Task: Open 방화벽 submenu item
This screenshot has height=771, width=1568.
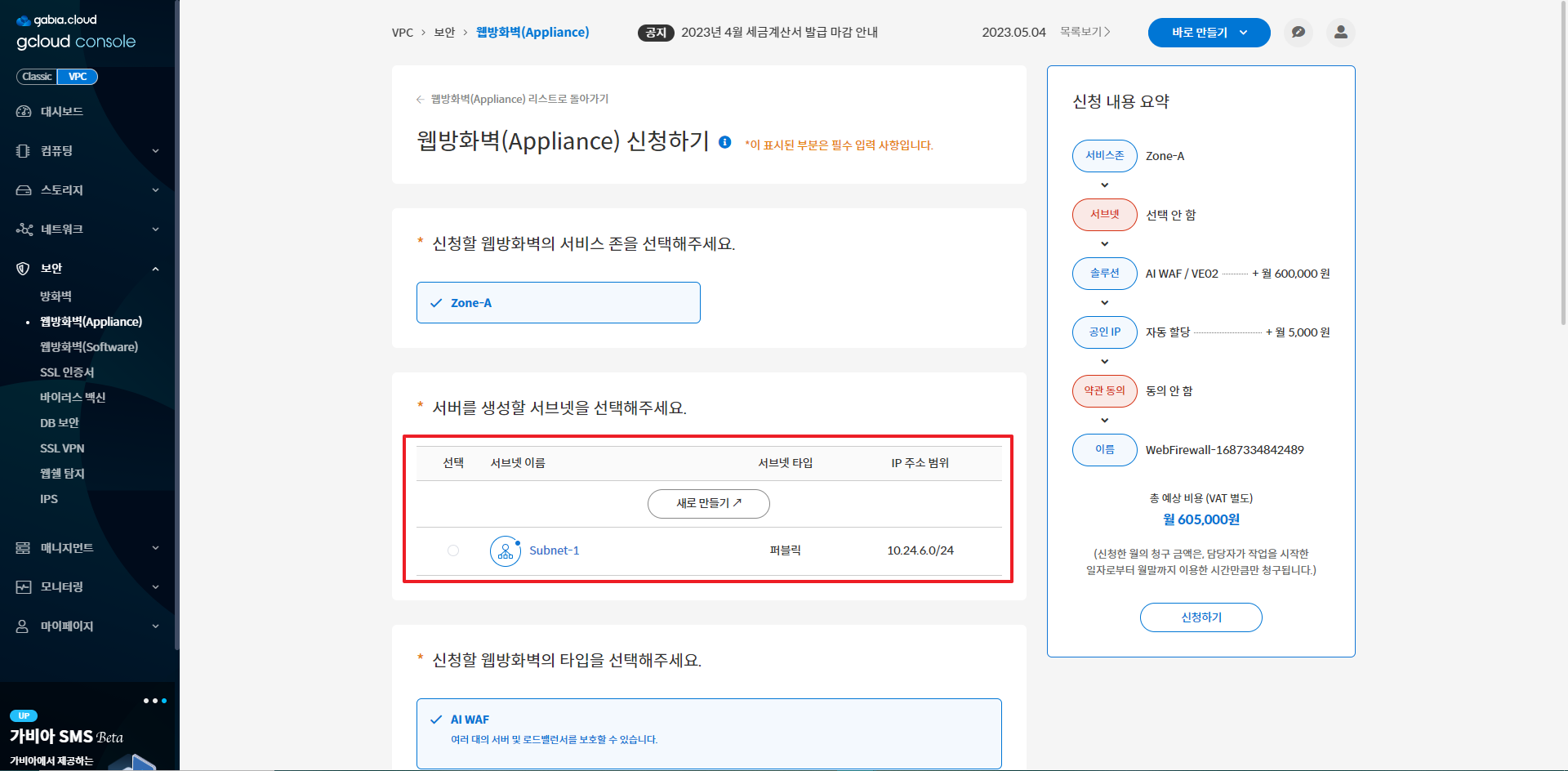Action: pos(56,296)
